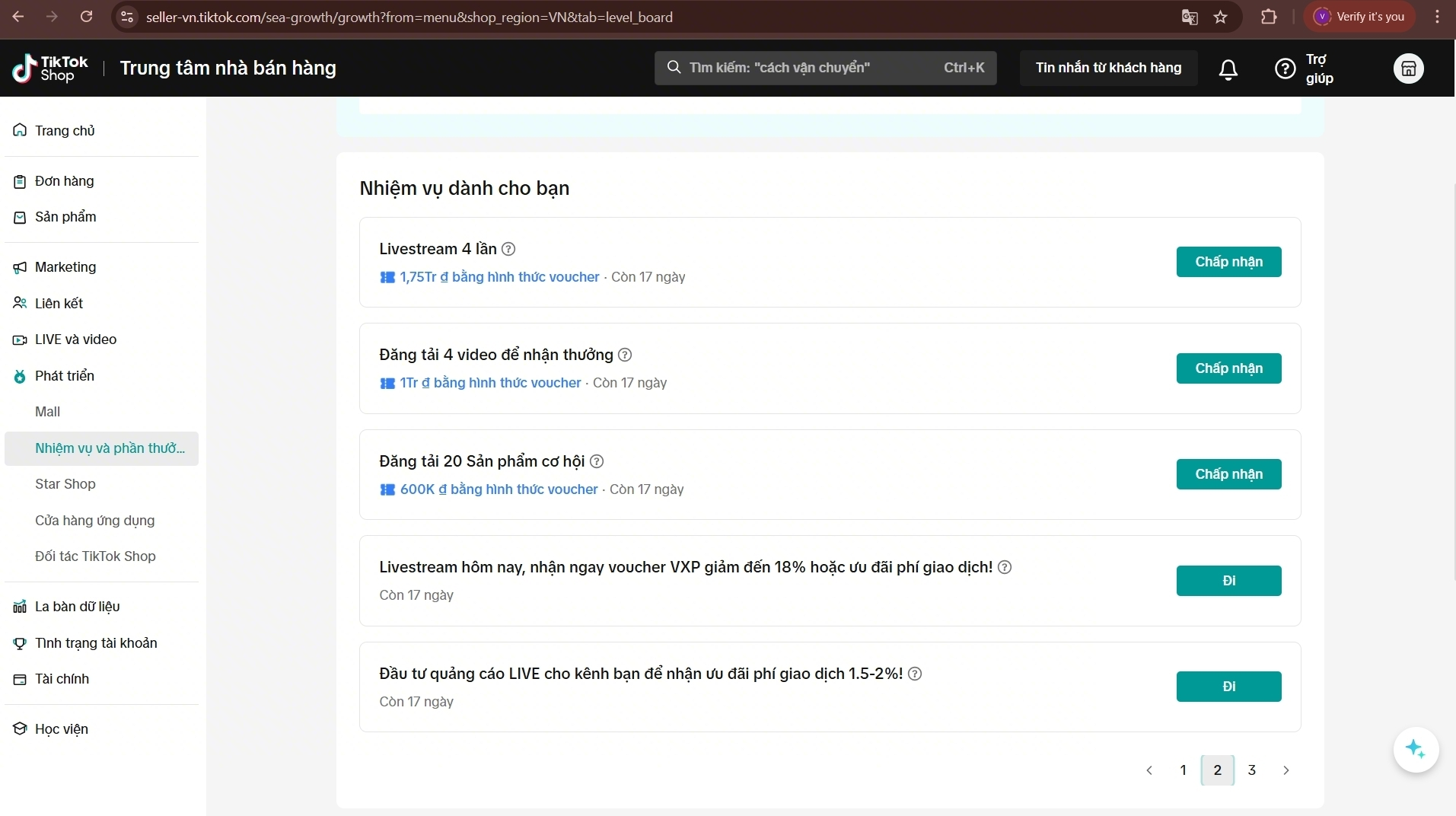Screen dimensions: 1456x816
Task: Go to Trang chủ in sidebar
Action: [101, 131]
